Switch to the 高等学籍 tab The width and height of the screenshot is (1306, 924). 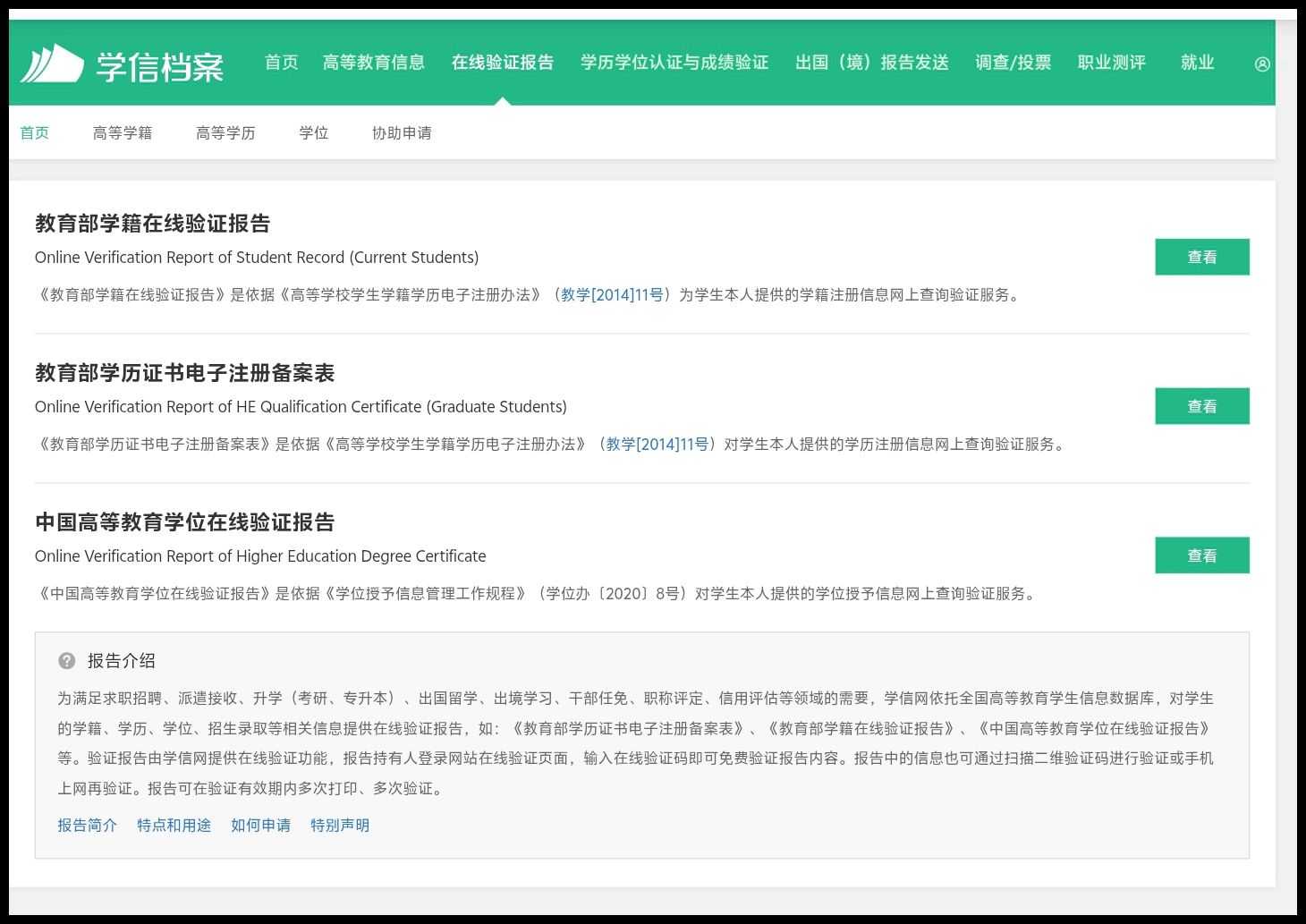click(123, 133)
